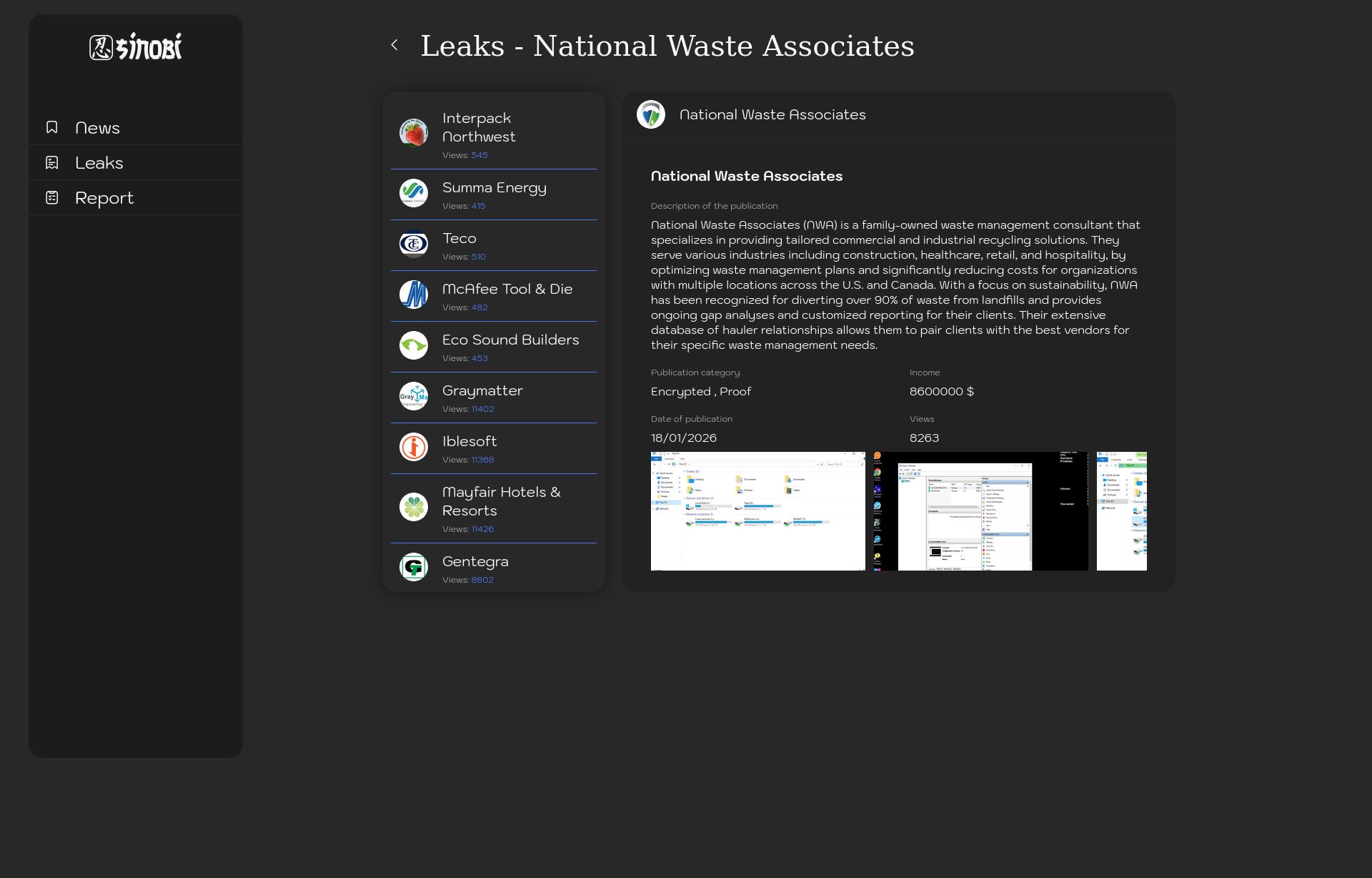Screen dimensions: 1372x878
Task: Open the News menu item
Action: (x=98, y=128)
